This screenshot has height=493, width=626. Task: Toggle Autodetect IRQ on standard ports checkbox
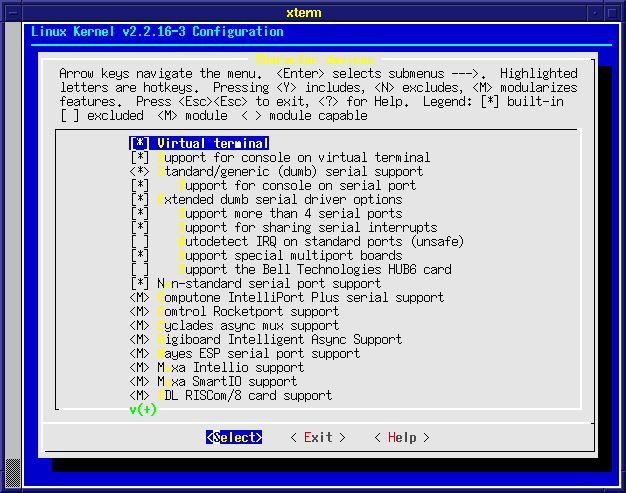140,241
